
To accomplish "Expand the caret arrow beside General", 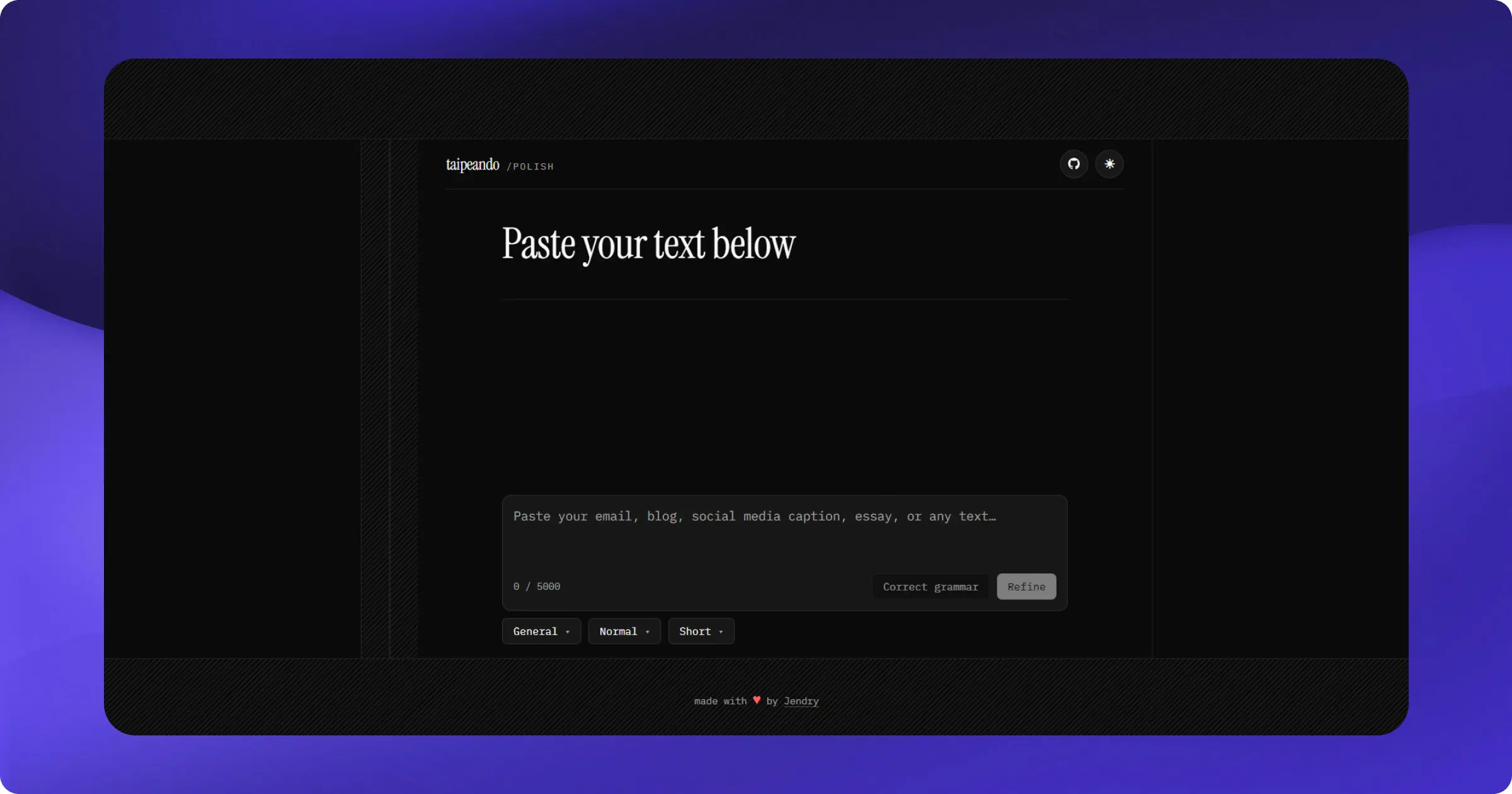I will [568, 632].
